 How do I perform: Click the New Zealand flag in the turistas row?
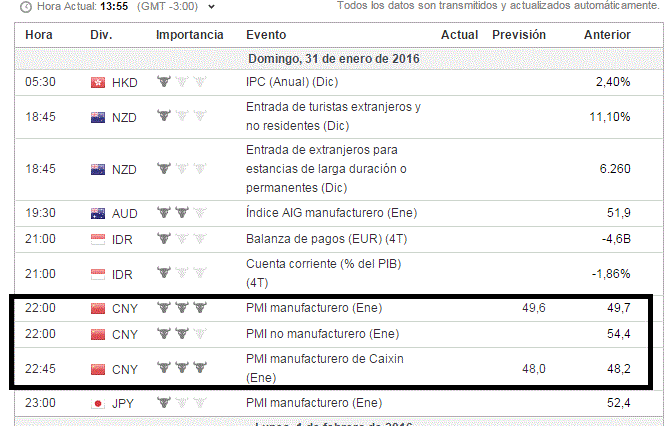pos(98,117)
